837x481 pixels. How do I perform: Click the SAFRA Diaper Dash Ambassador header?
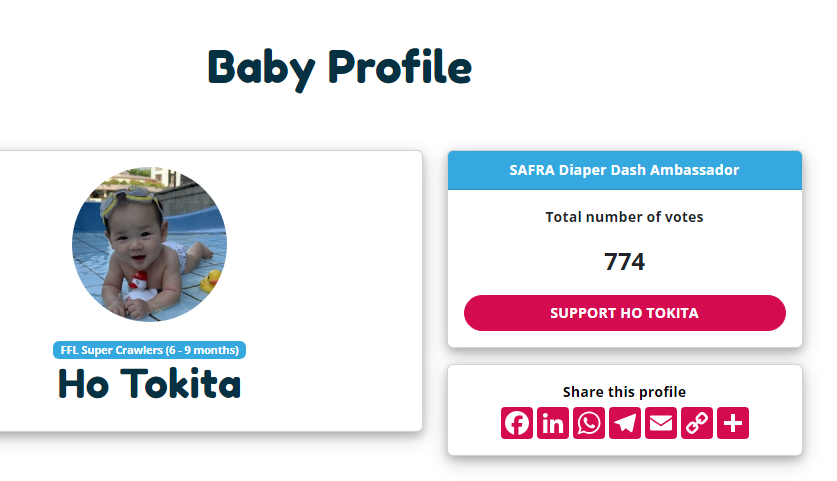click(x=624, y=170)
